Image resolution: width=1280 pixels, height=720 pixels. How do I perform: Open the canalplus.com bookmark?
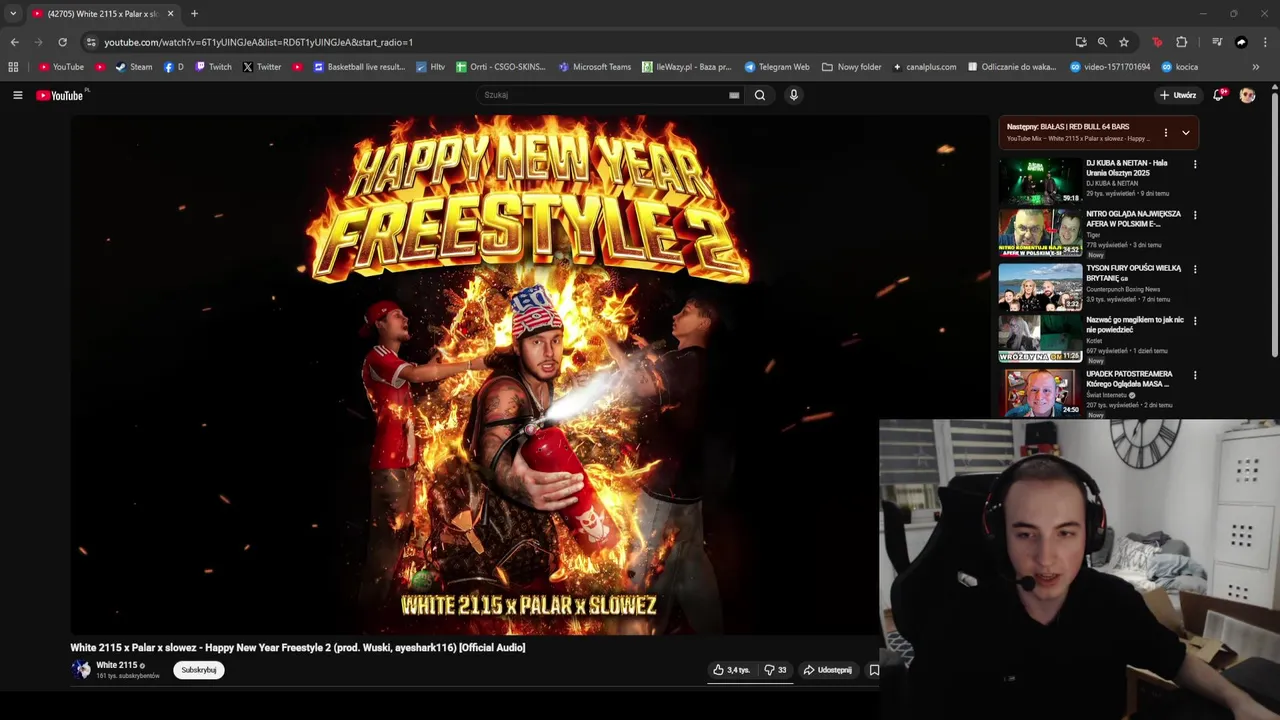924,67
